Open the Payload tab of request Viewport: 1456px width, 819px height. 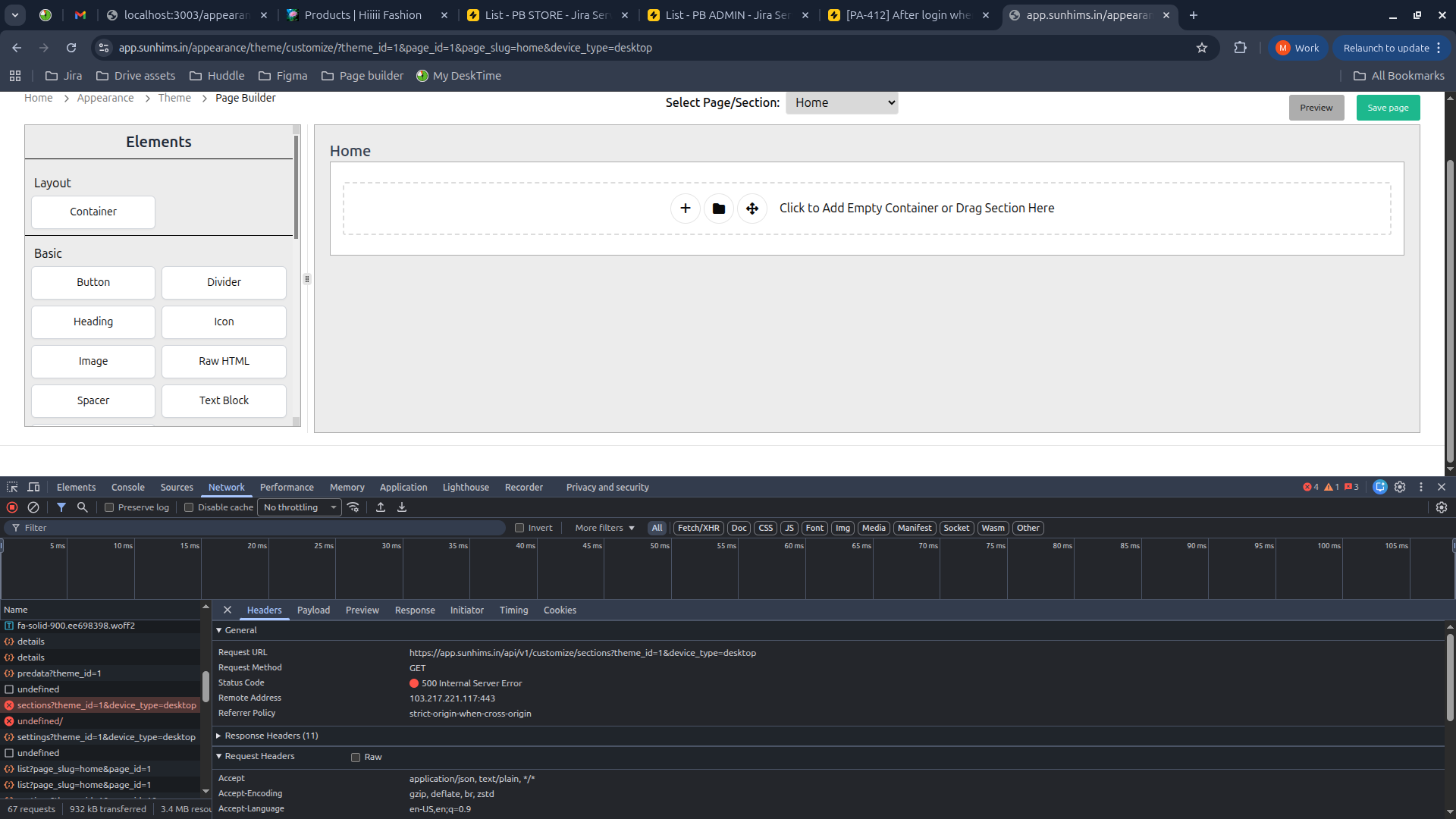[313, 610]
